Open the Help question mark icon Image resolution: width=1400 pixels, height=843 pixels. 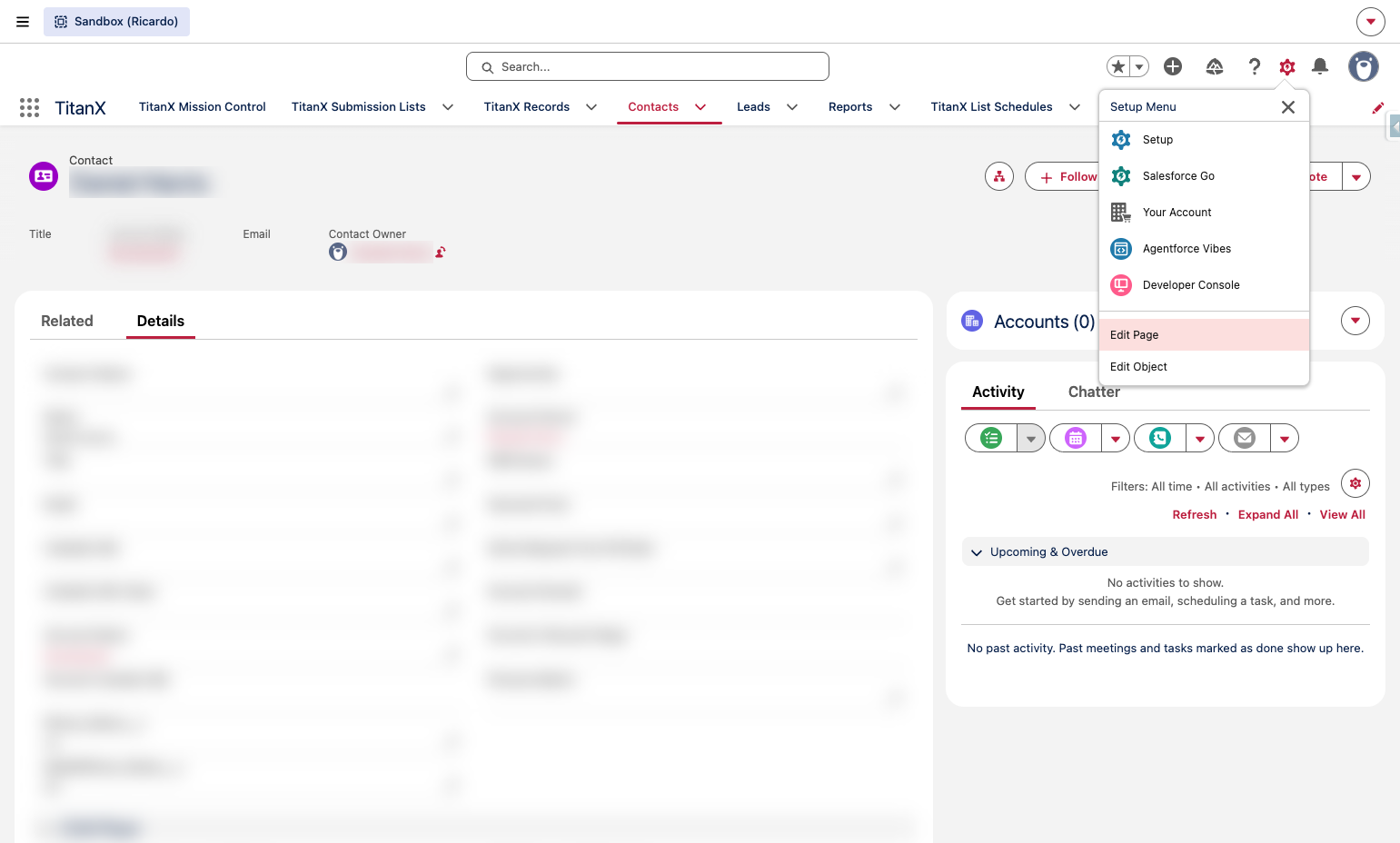tap(1255, 66)
